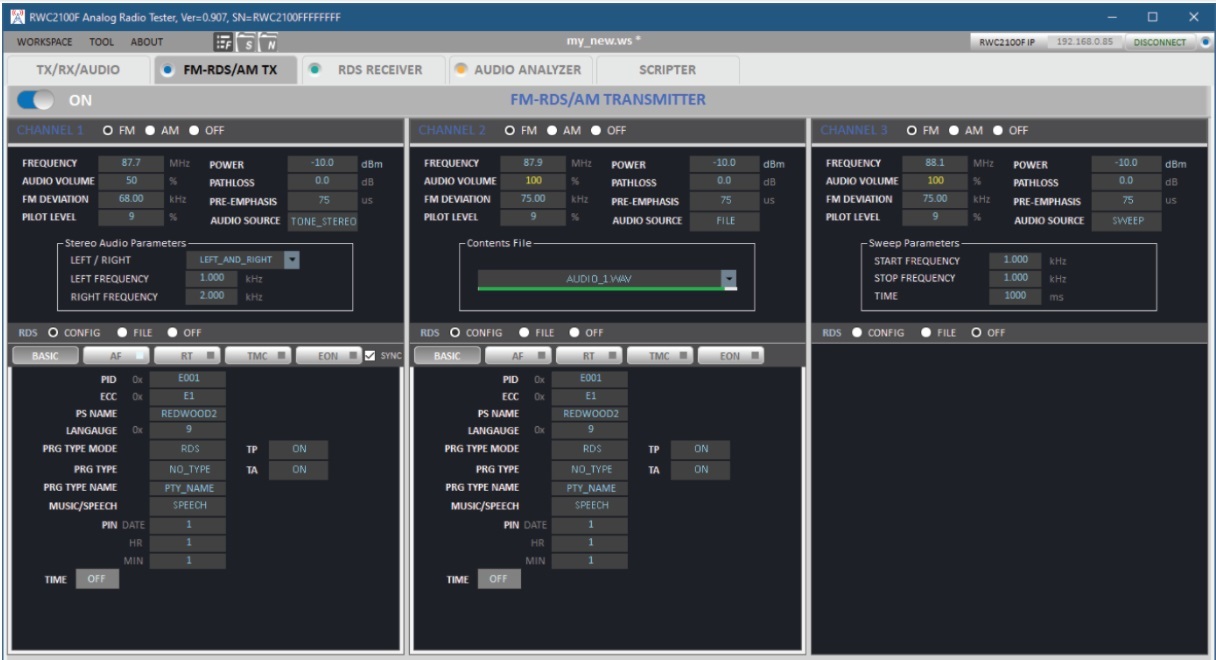Screen dimensions: 1216x660
Task: Click the orange status dot on AUDIO ANALYZER tab
Action: tap(460, 70)
